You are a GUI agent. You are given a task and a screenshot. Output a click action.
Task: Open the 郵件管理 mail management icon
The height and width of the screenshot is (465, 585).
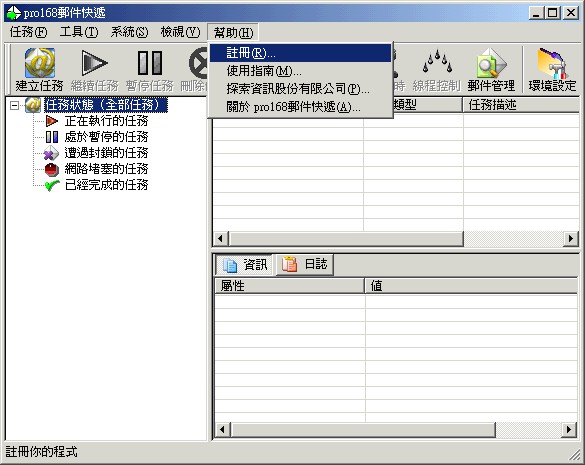[491, 70]
